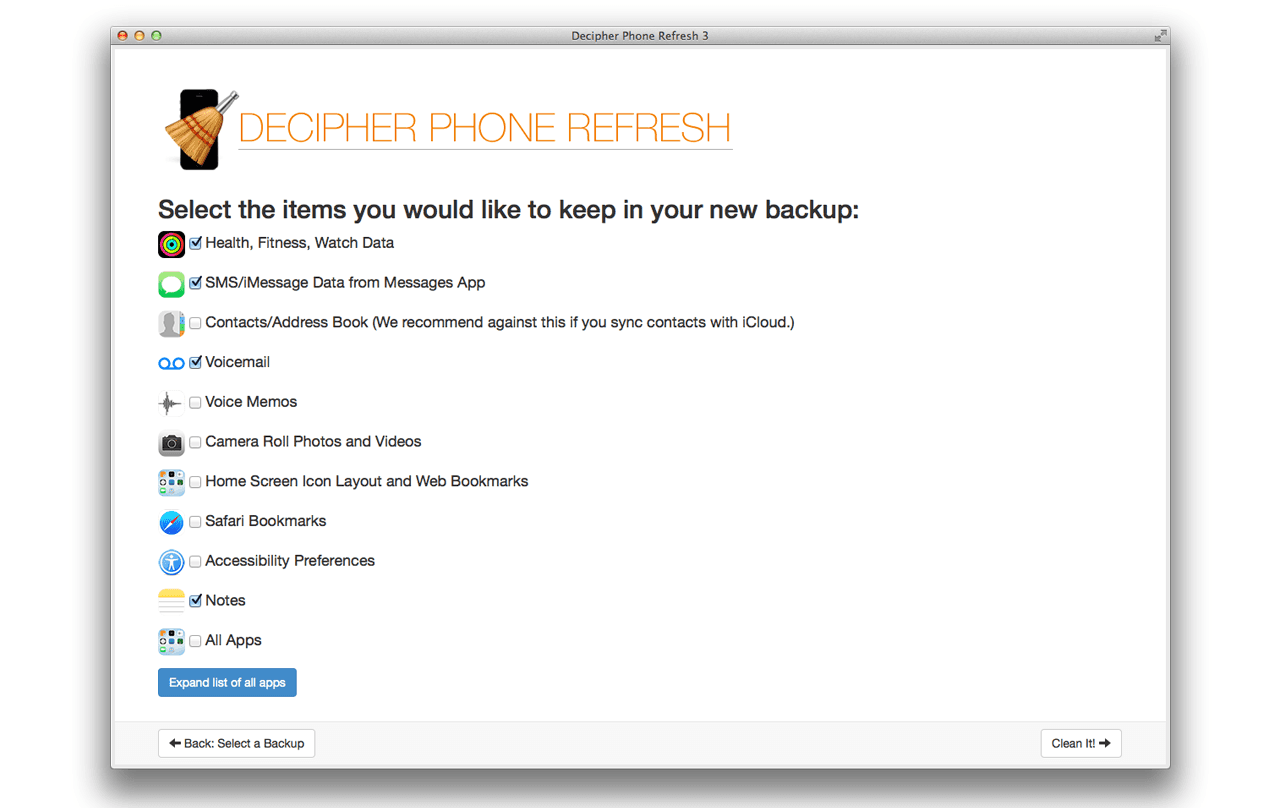Click the Camera Roll Photos and Videos label
Image resolution: width=1270 pixels, height=808 pixels.
point(313,442)
